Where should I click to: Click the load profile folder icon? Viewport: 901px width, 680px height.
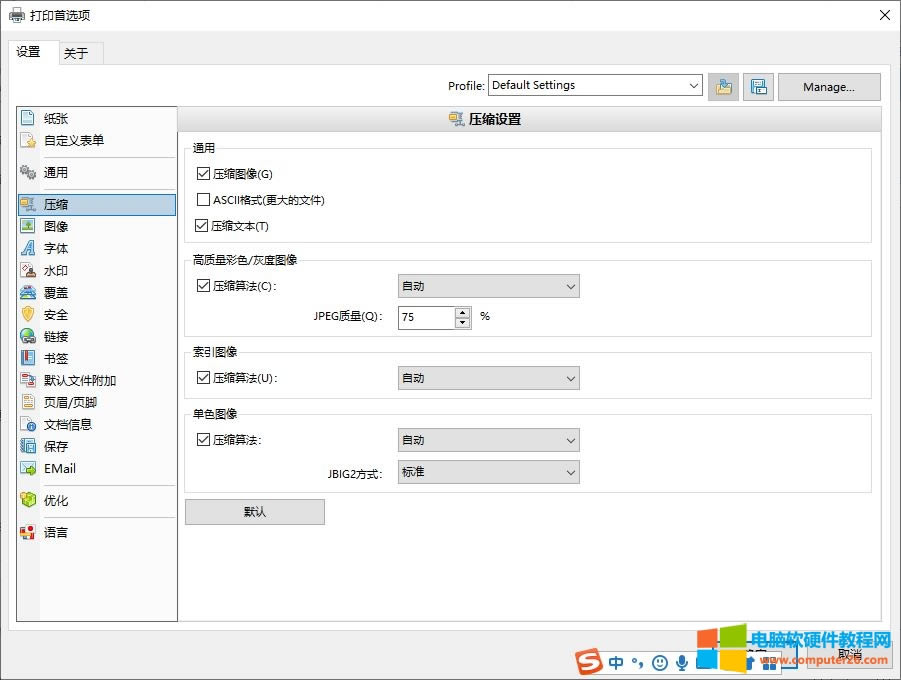click(723, 86)
